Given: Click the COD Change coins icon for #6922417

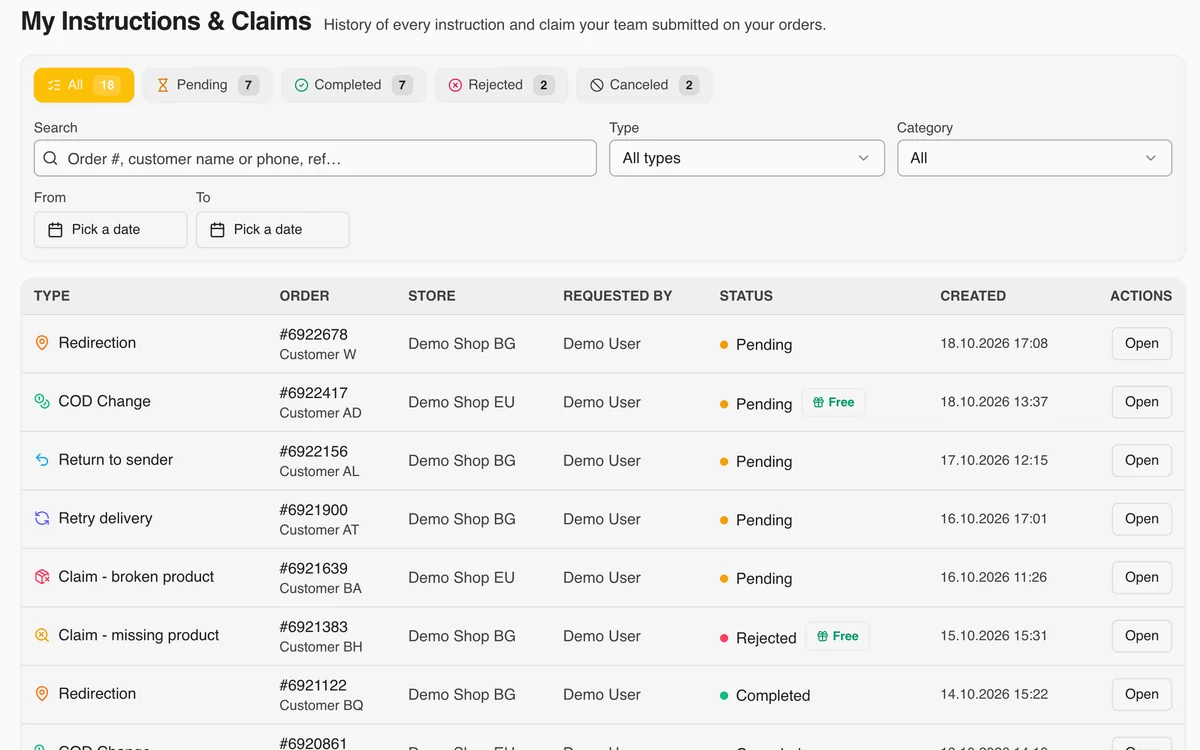Looking at the screenshot, I should 42,401.
